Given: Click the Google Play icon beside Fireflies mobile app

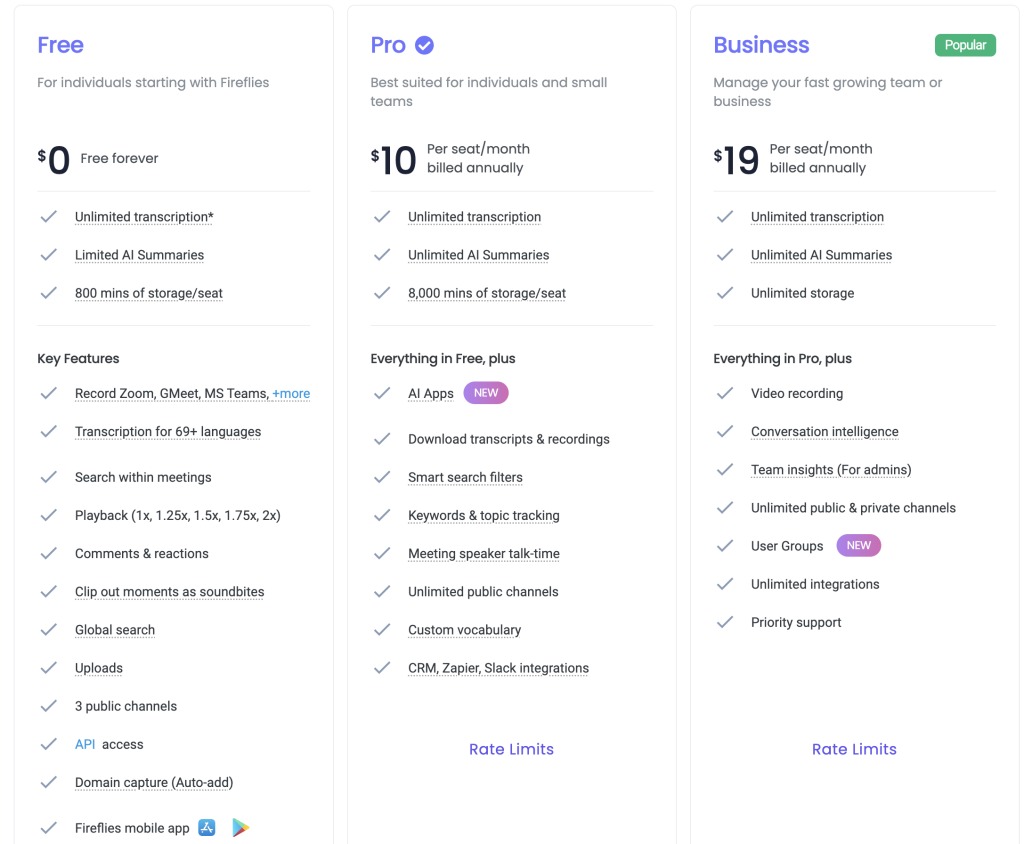Looking at the screenshot, I should [240, 827].
